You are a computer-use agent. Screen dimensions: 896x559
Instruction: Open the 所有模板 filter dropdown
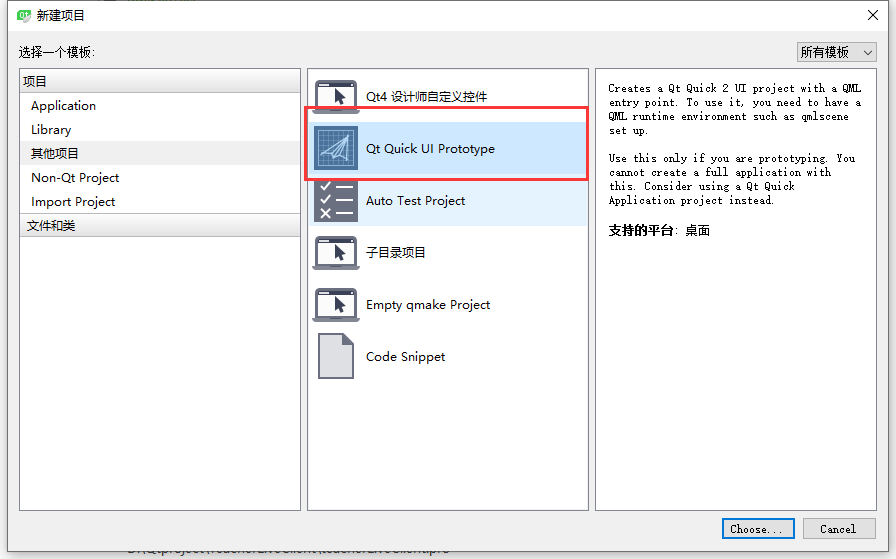837,52
